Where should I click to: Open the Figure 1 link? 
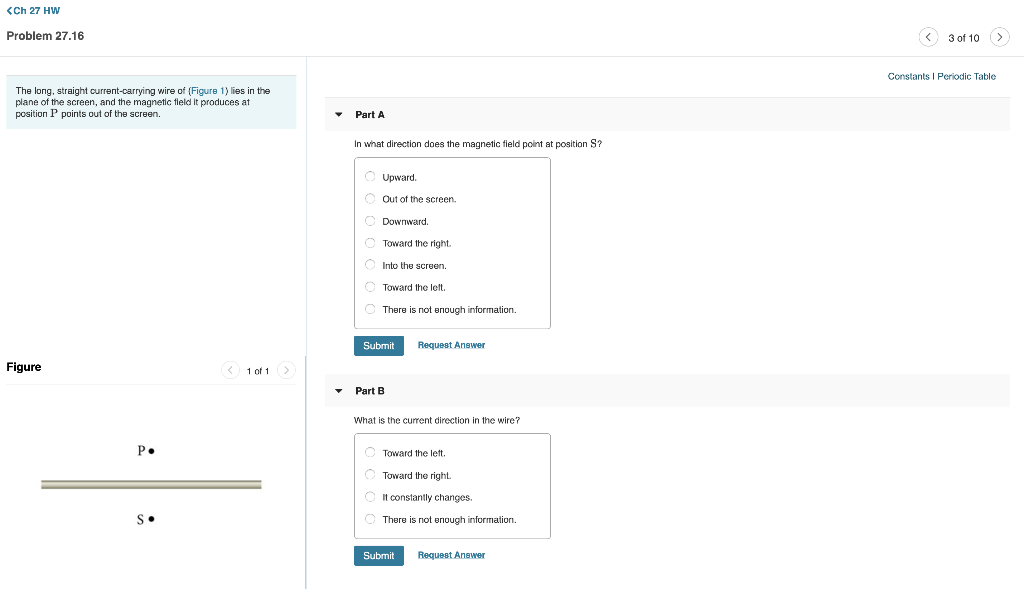(208, 91)
